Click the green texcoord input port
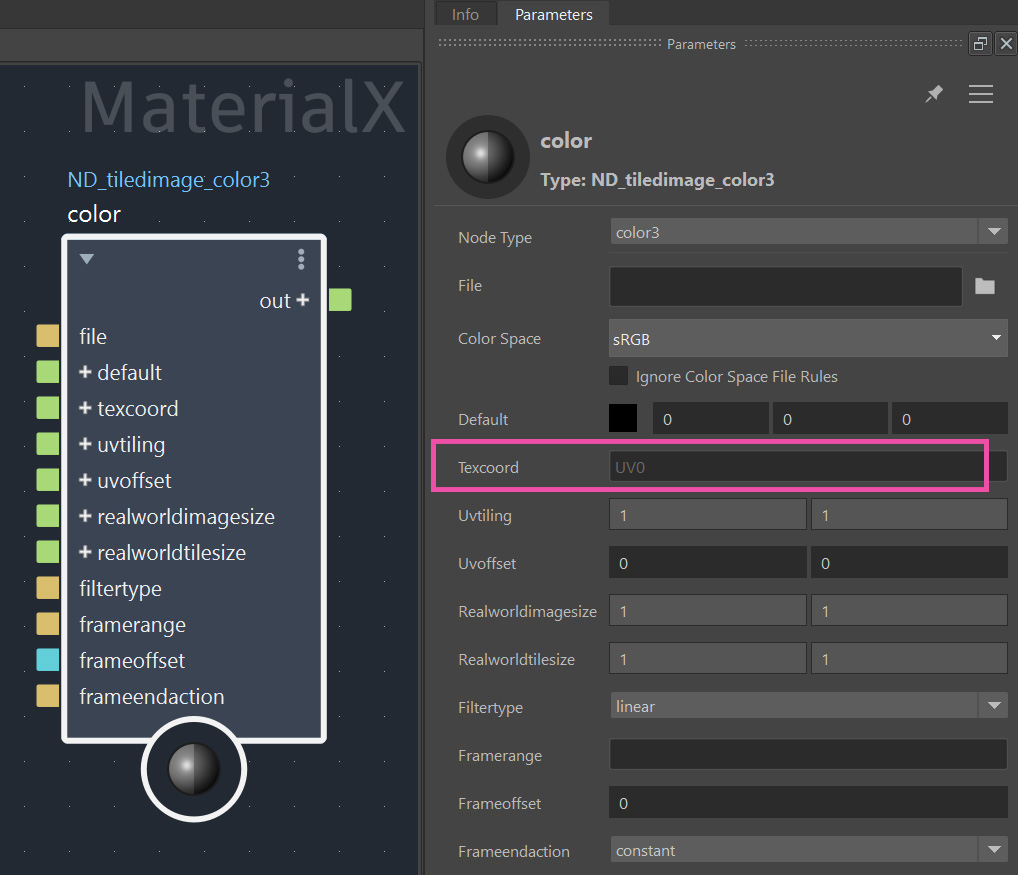1018x875 pixels. [x=47, y=408]
